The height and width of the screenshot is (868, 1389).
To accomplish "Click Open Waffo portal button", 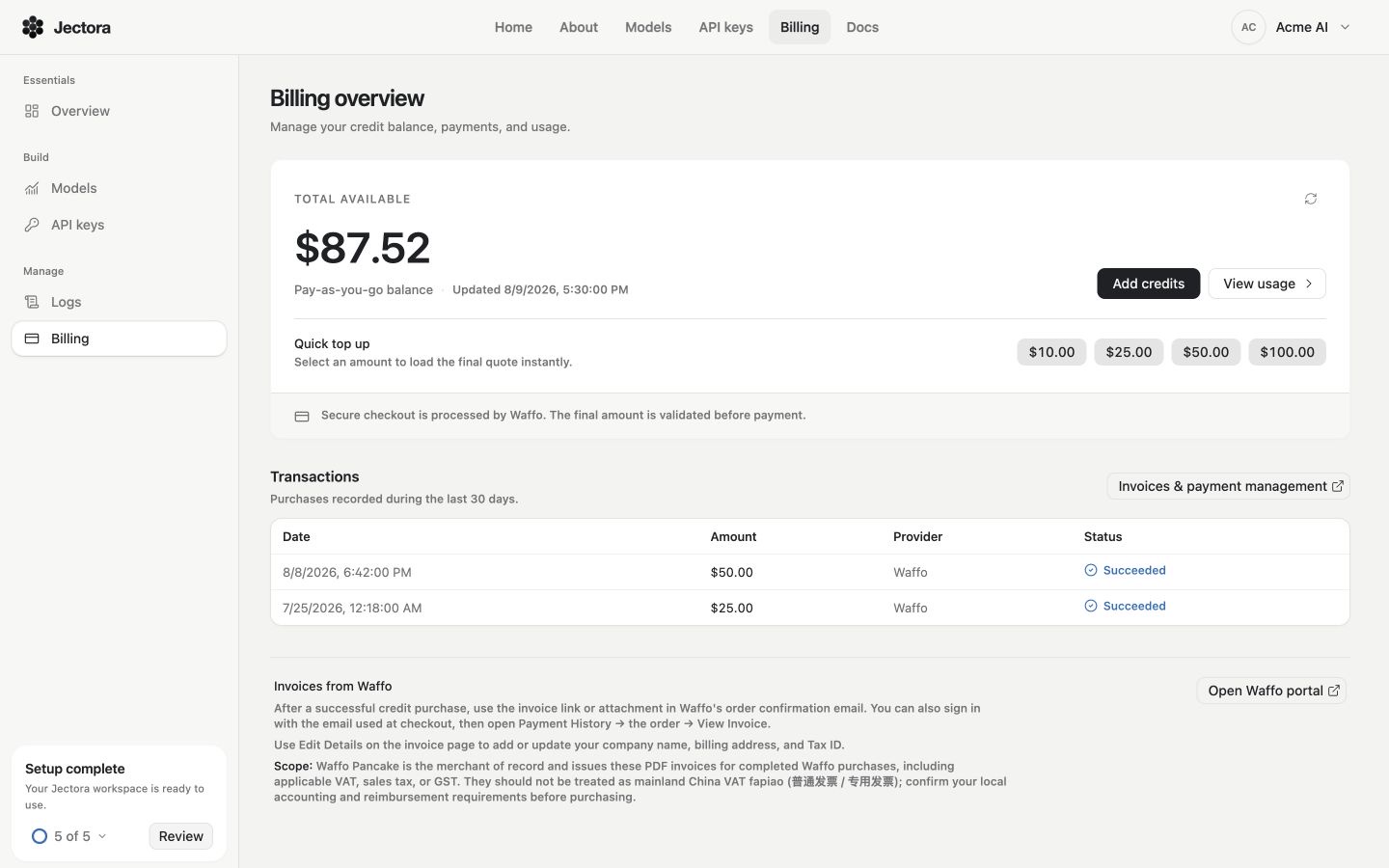I will [1271, 691].
